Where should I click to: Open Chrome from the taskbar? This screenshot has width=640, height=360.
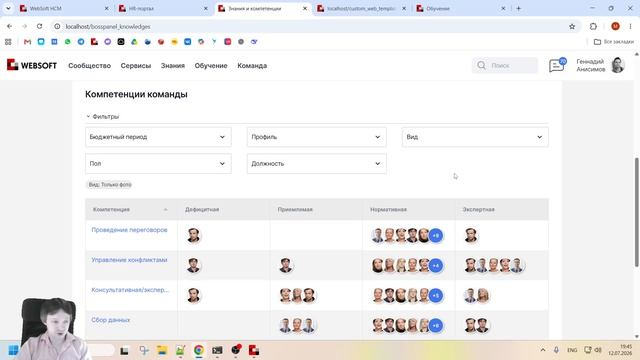coord(199,350)
